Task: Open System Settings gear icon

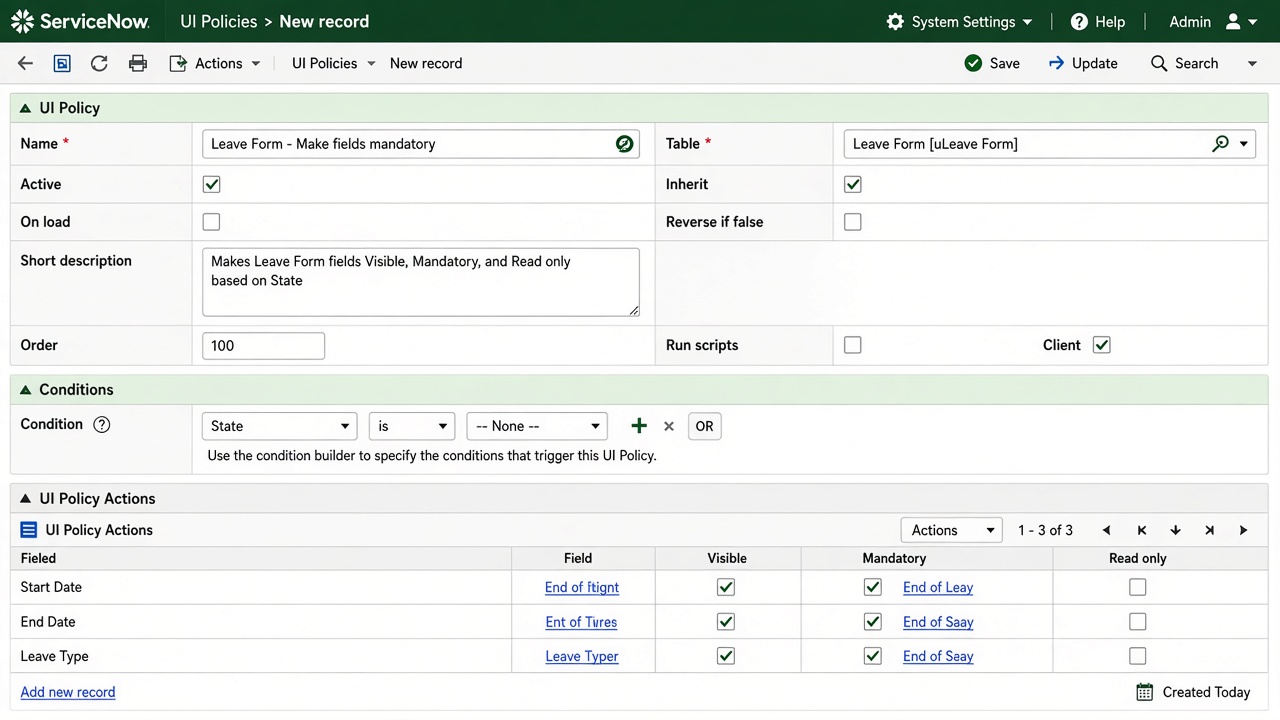Action: pos(895,22)
